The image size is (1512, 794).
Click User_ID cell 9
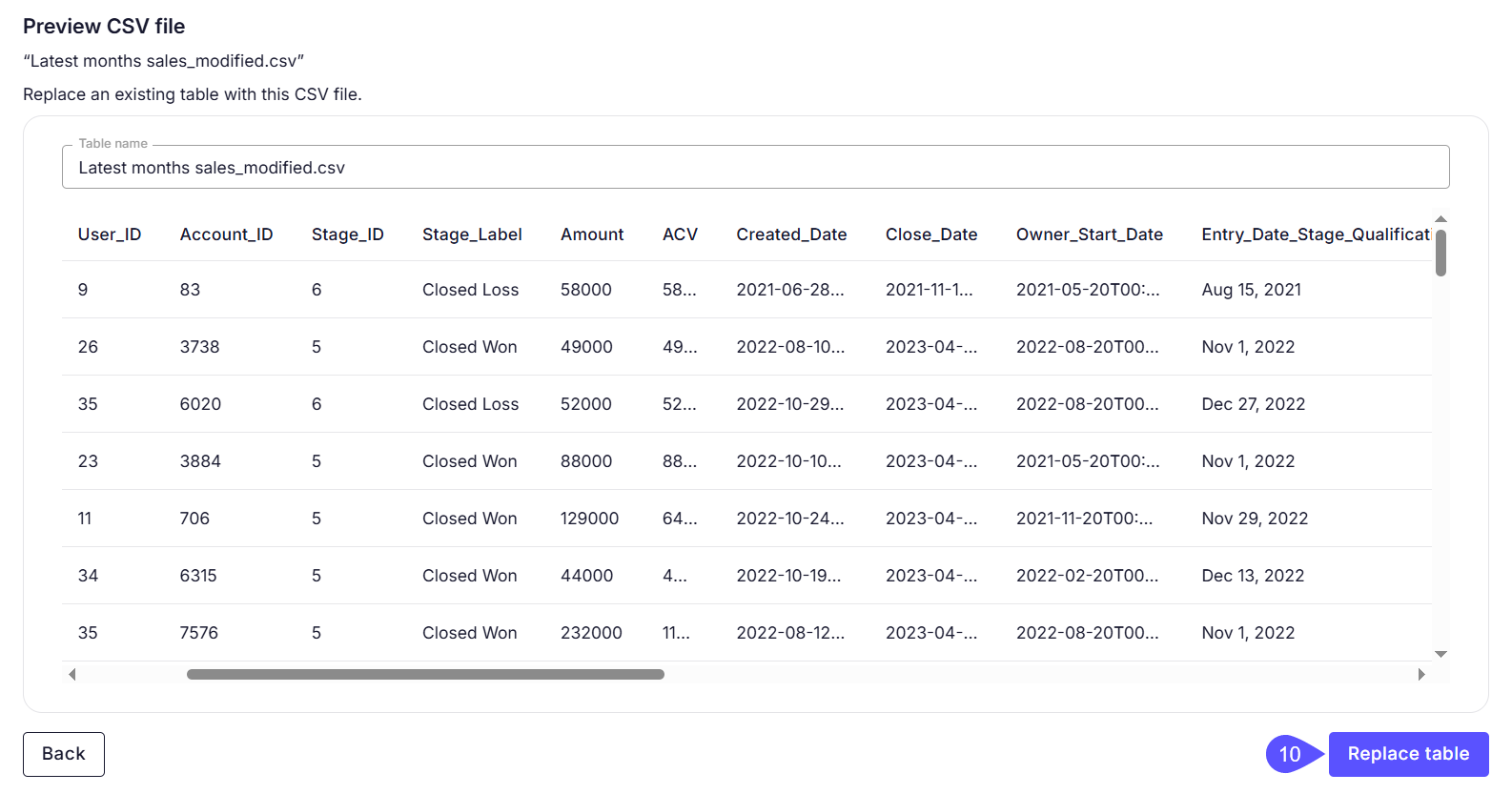click(x=83, y=290)
